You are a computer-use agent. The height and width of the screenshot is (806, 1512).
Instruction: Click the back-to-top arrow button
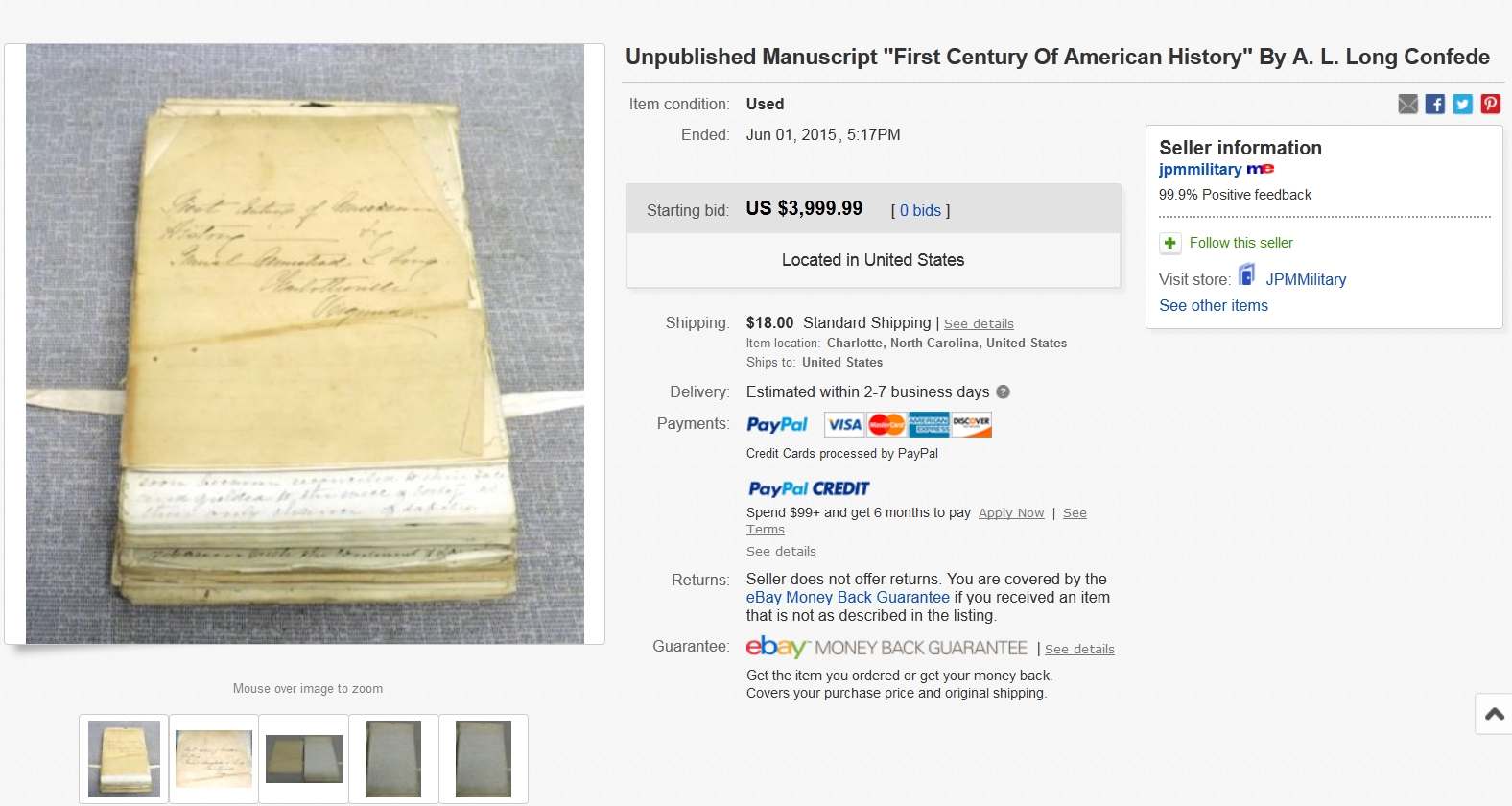tap(1494, 714)
